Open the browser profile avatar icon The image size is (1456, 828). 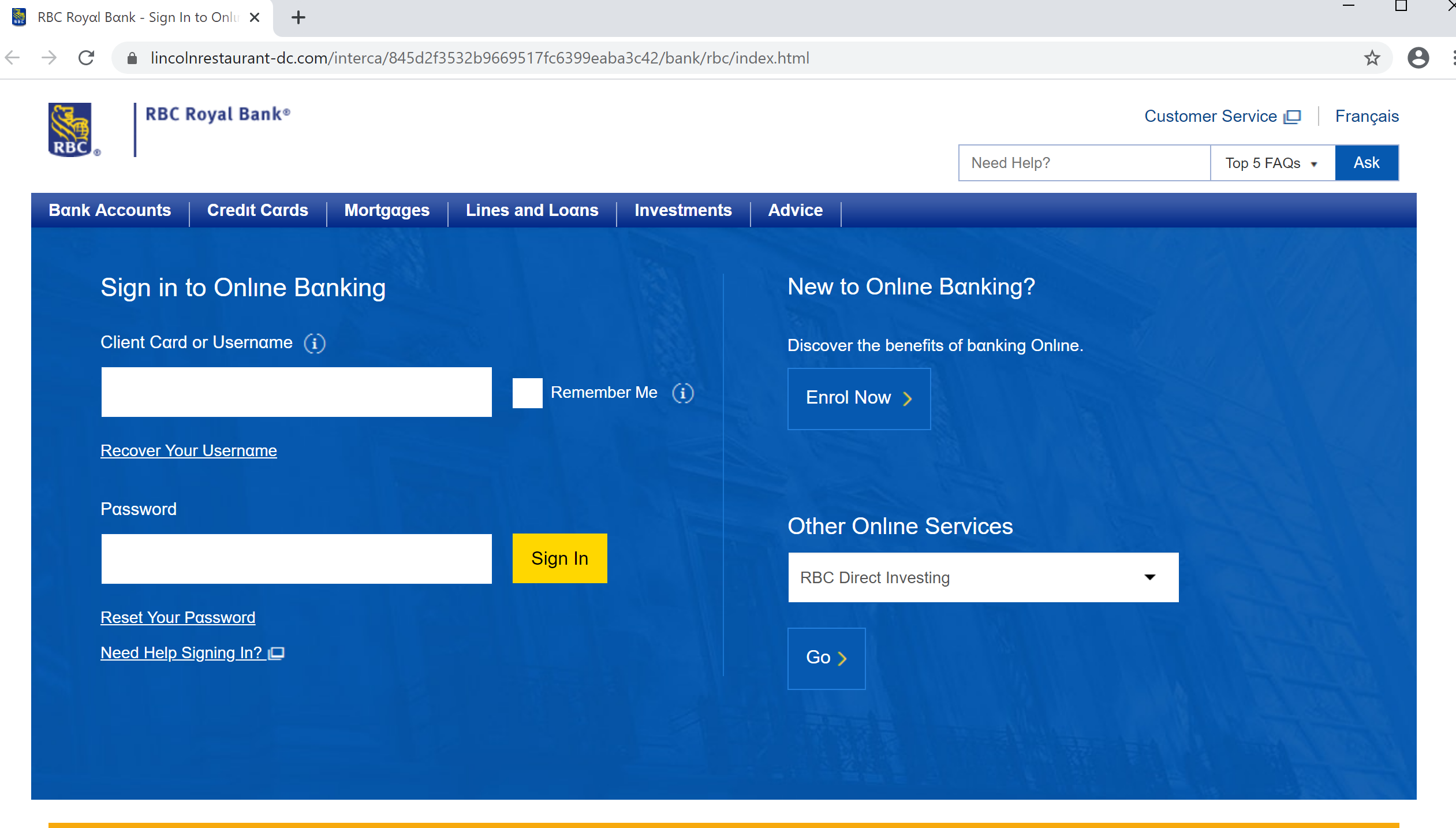(x=1417, y=58)
